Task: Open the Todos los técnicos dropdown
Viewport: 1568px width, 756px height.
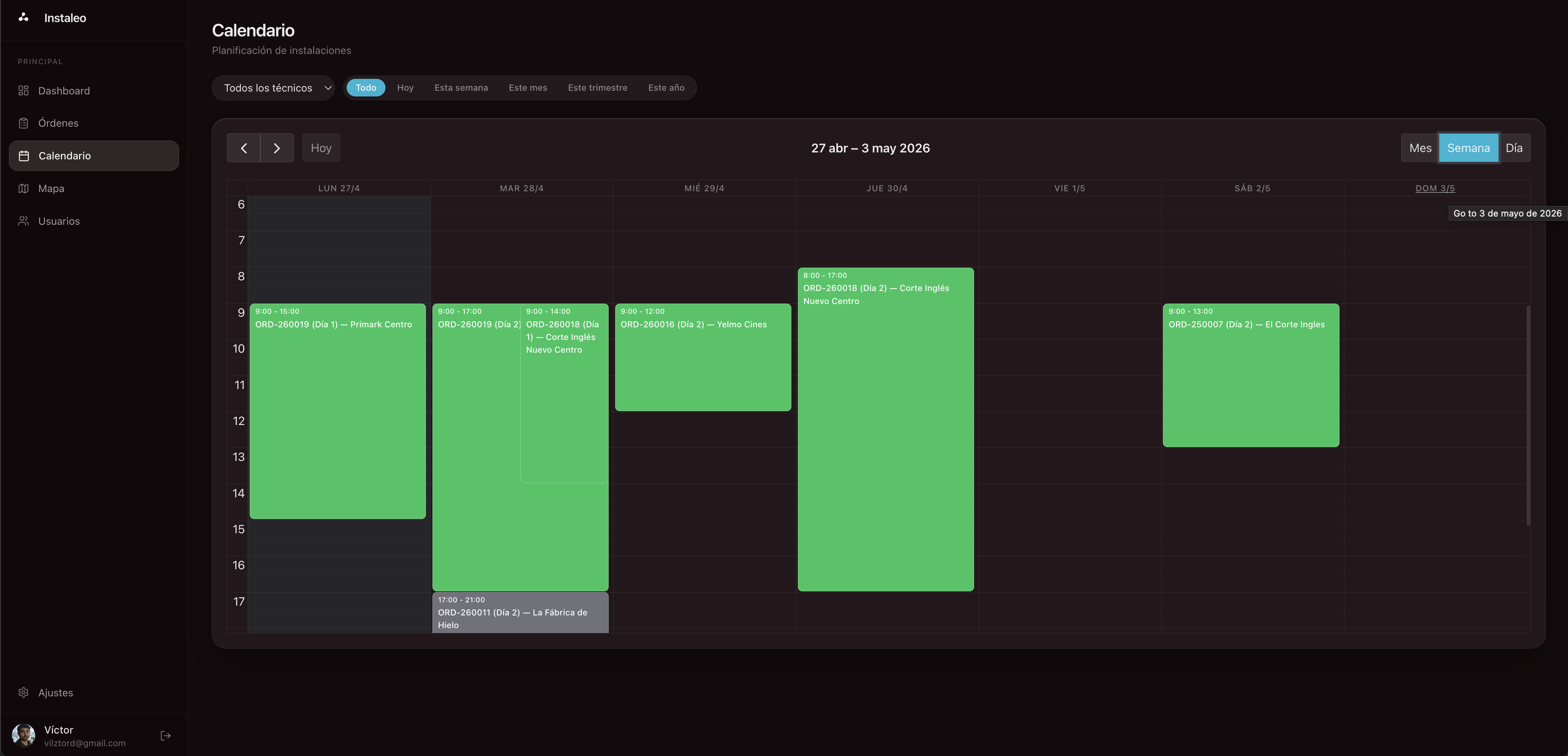Action: click(x=273, y=88)
